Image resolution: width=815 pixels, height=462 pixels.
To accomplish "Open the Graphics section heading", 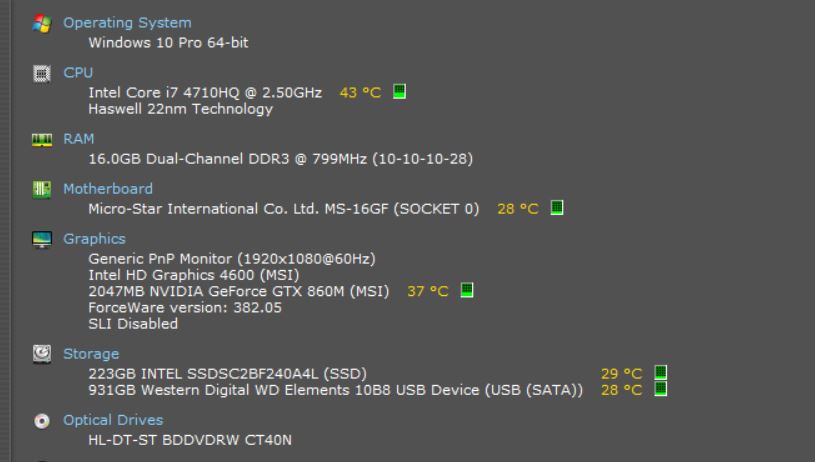I will [95, 239].
